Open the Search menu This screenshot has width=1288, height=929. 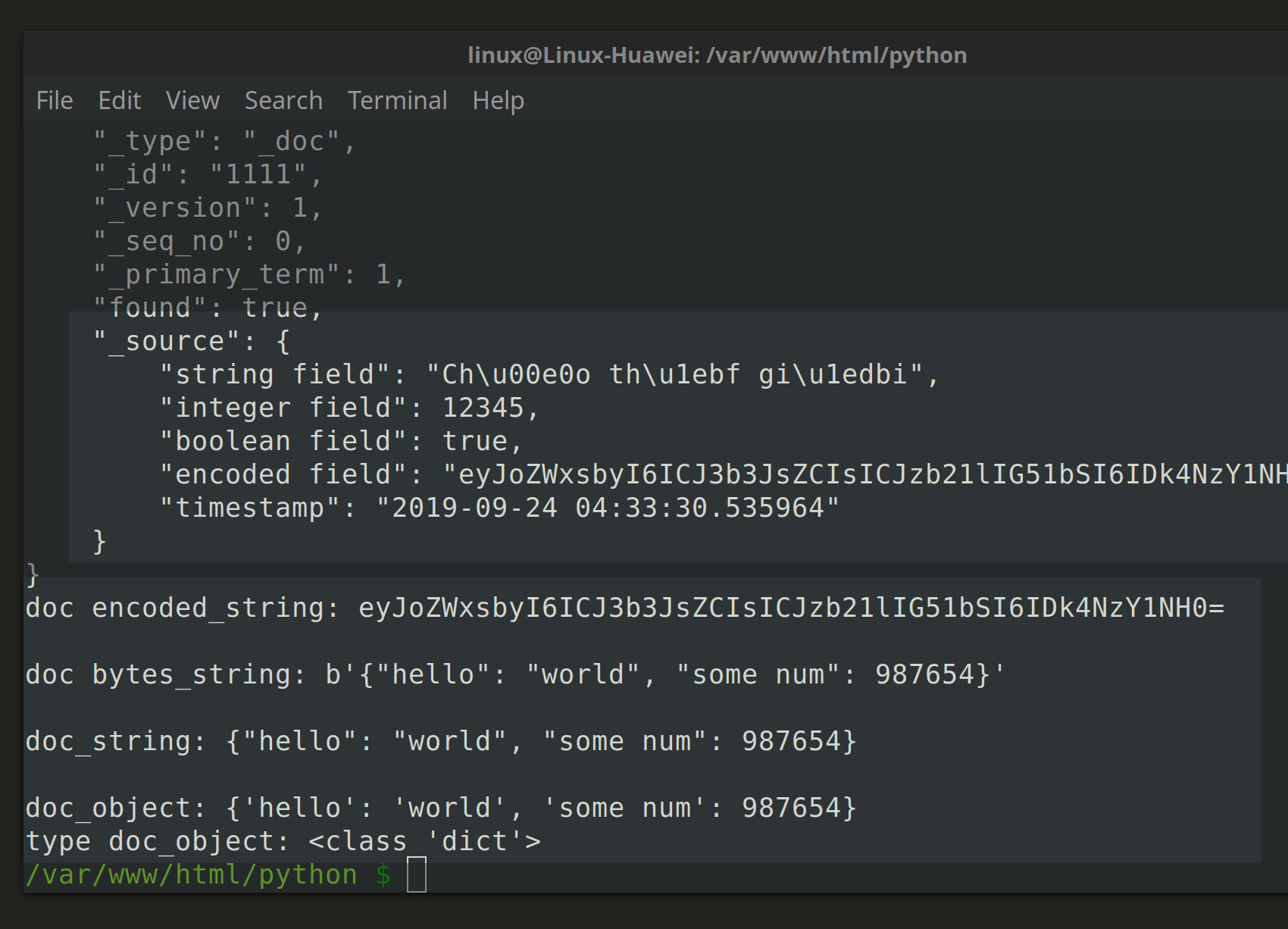(x=282, y=100)
